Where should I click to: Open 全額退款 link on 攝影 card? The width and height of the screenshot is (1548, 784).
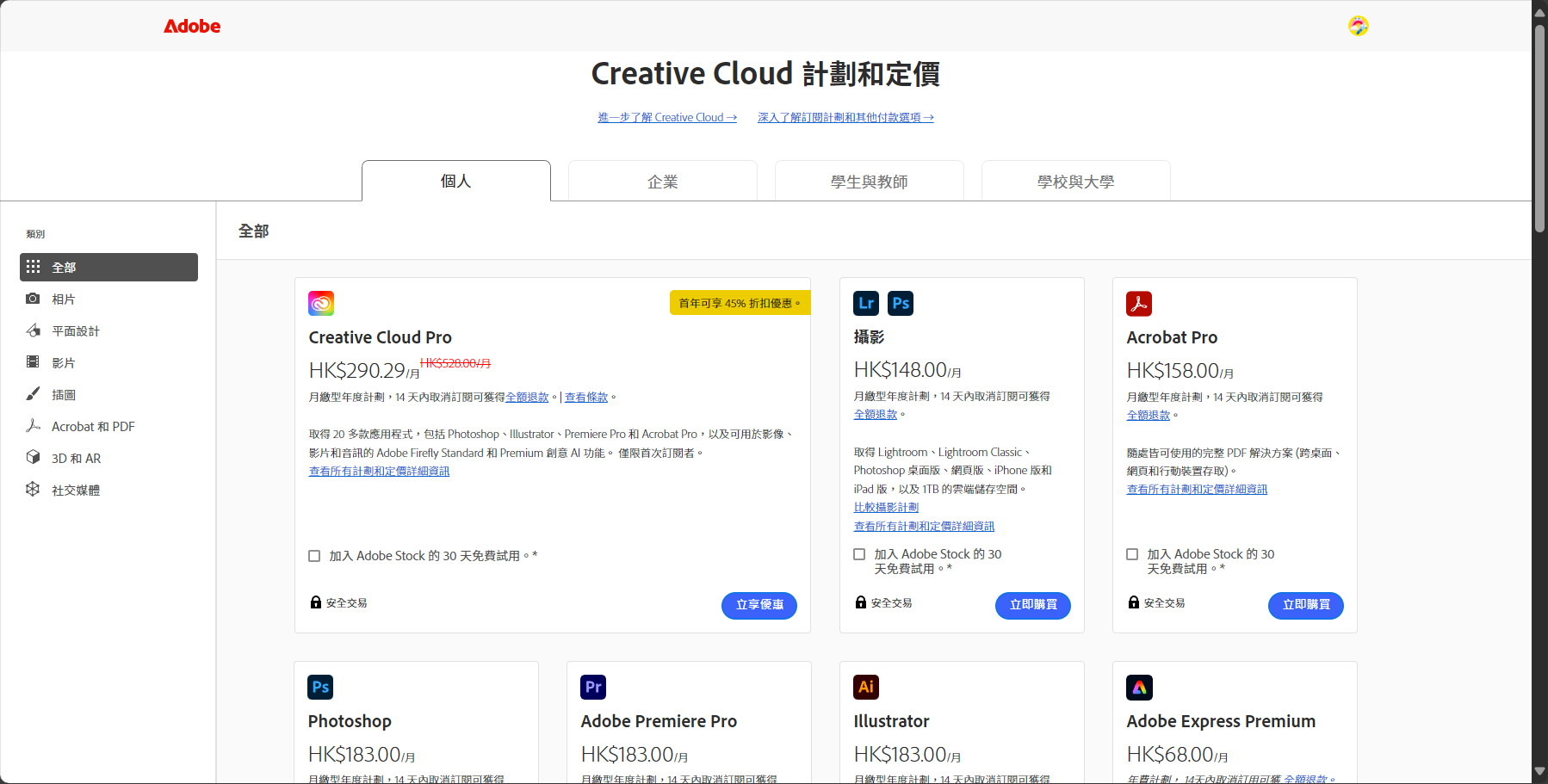(x=876, y=415)
